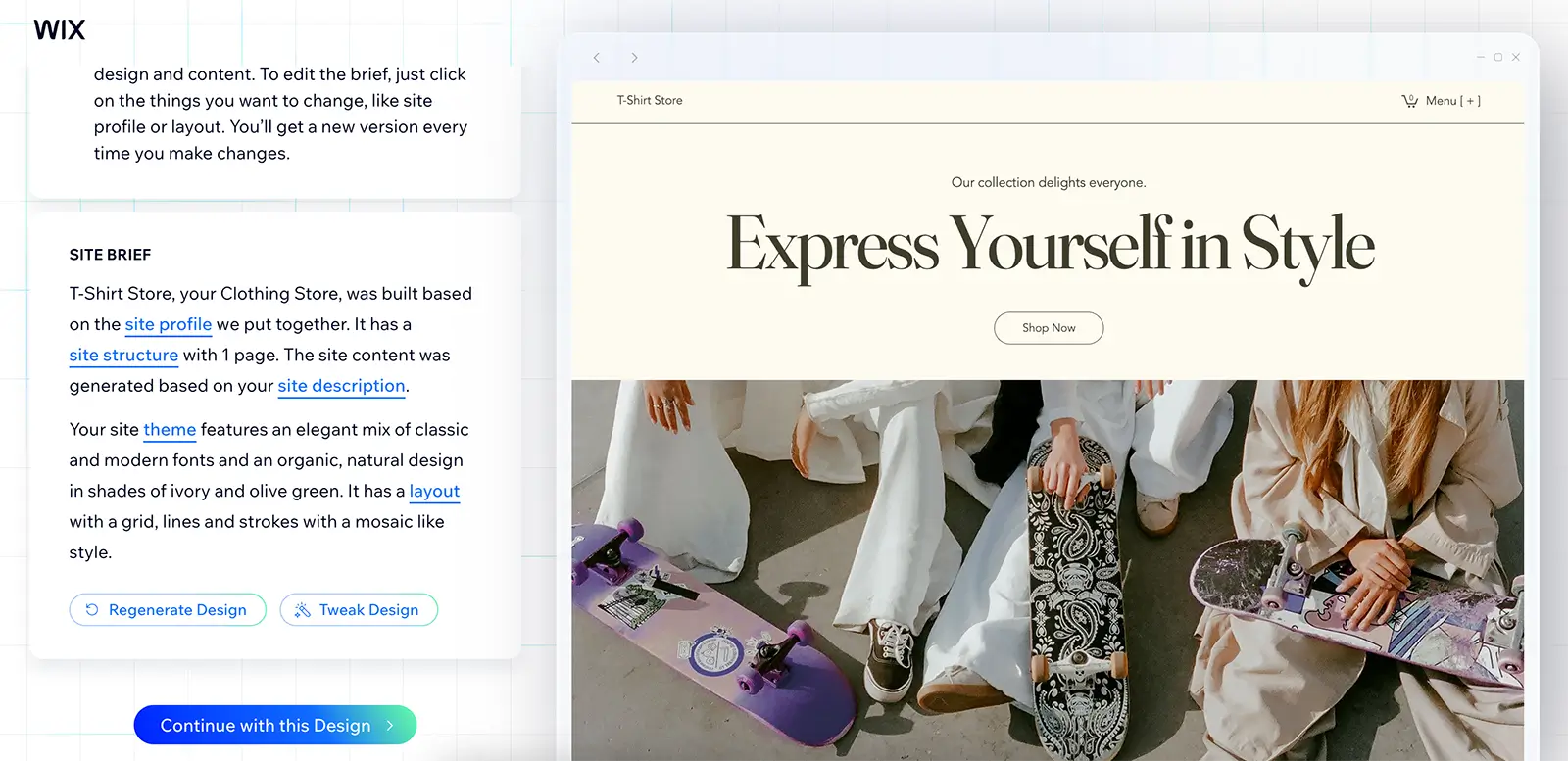This screenshot has width=1568, height=761.
Task: Open the site description link
Action: 341,386
